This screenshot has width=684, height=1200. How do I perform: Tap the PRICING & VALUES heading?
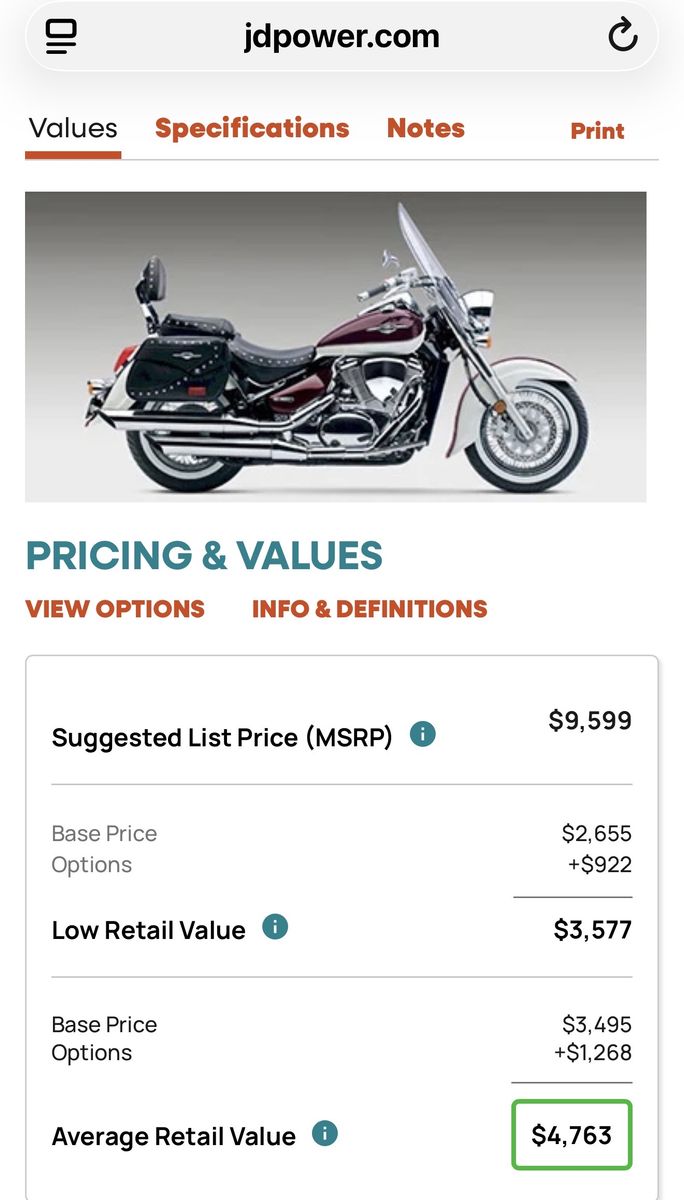(204, 556)
